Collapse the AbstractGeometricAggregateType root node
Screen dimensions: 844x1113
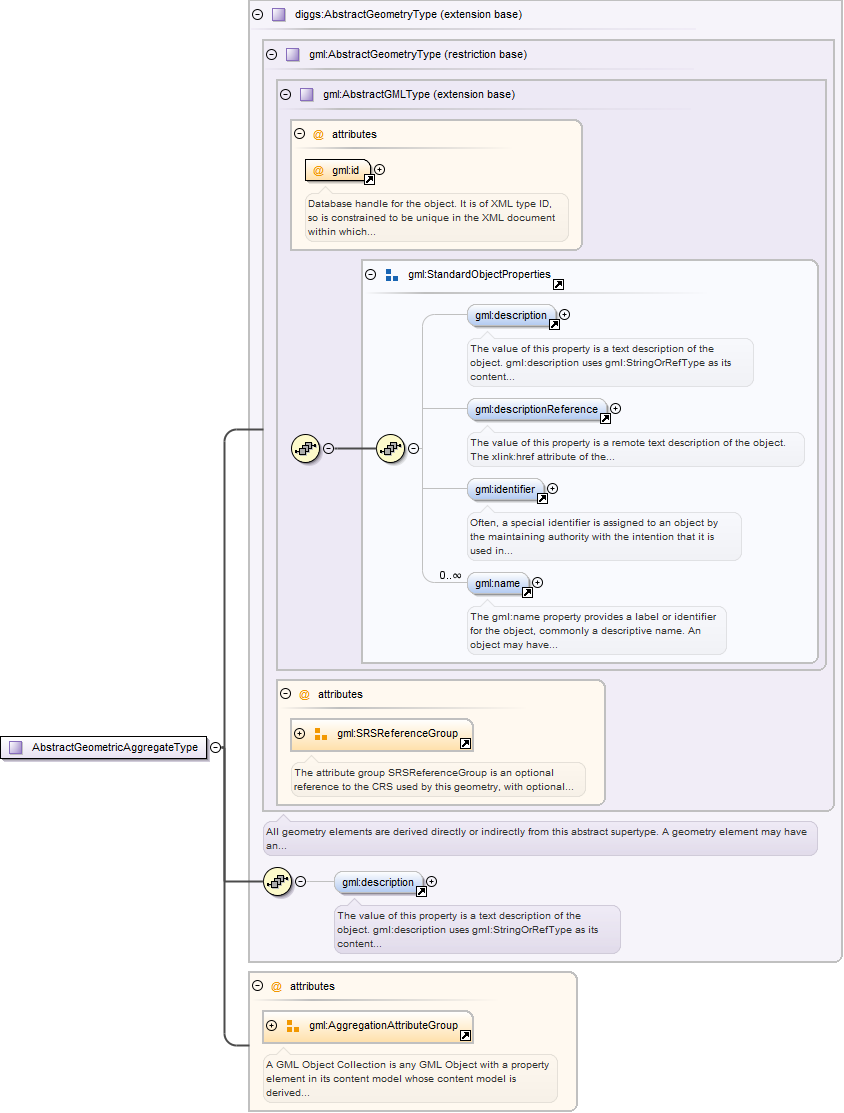click(215, 747)
